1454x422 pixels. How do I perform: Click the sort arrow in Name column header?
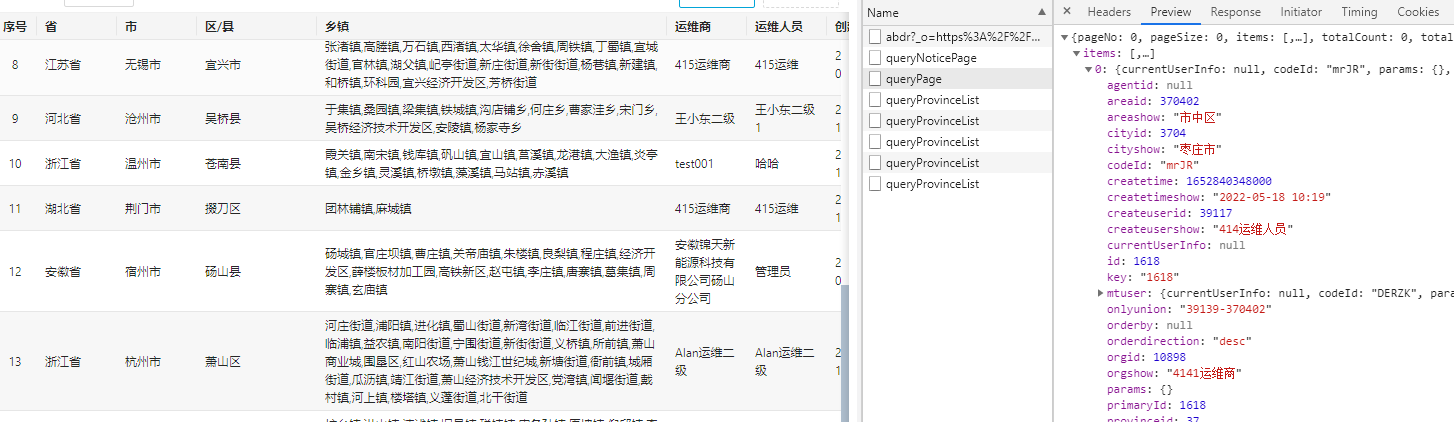1043,12
